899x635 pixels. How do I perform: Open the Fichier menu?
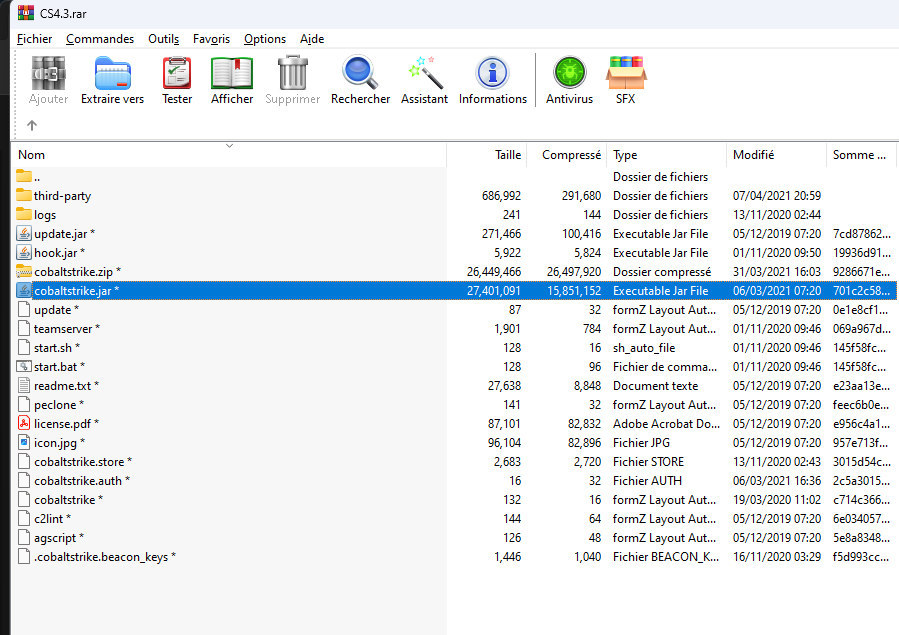tap(34, 39)
